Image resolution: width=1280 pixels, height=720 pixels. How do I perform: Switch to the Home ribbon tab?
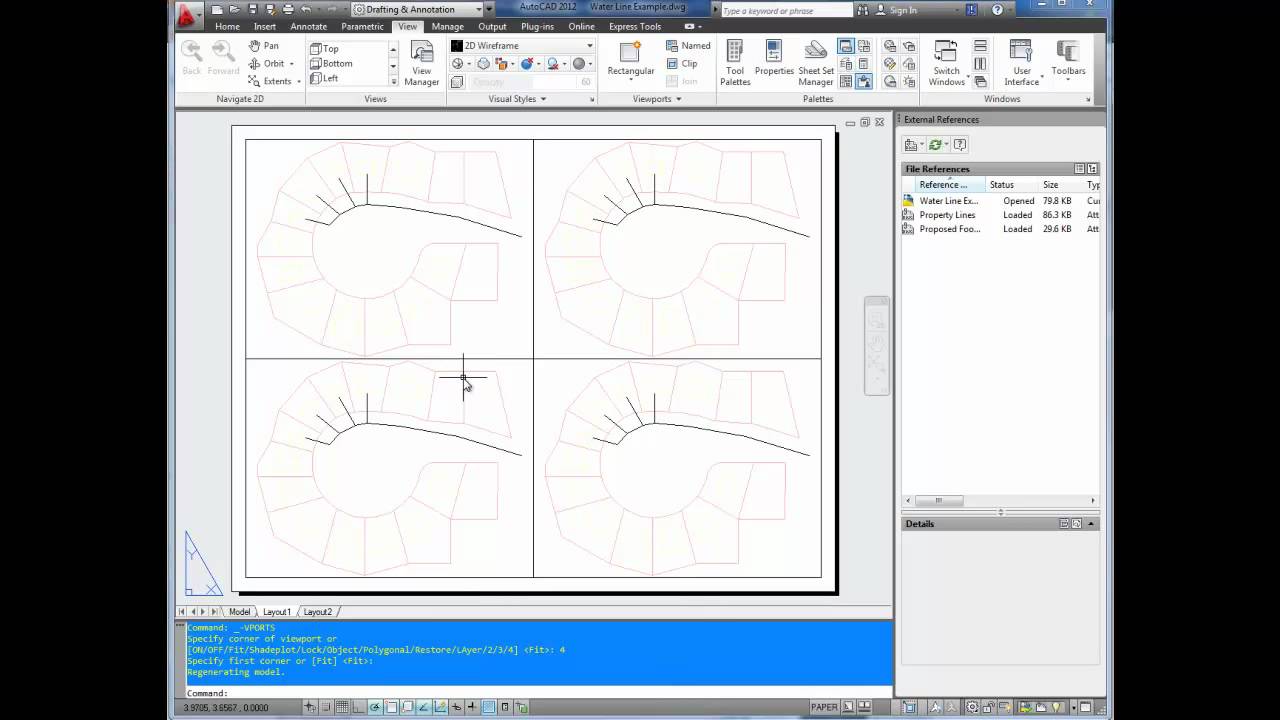[x=227, y=27]
